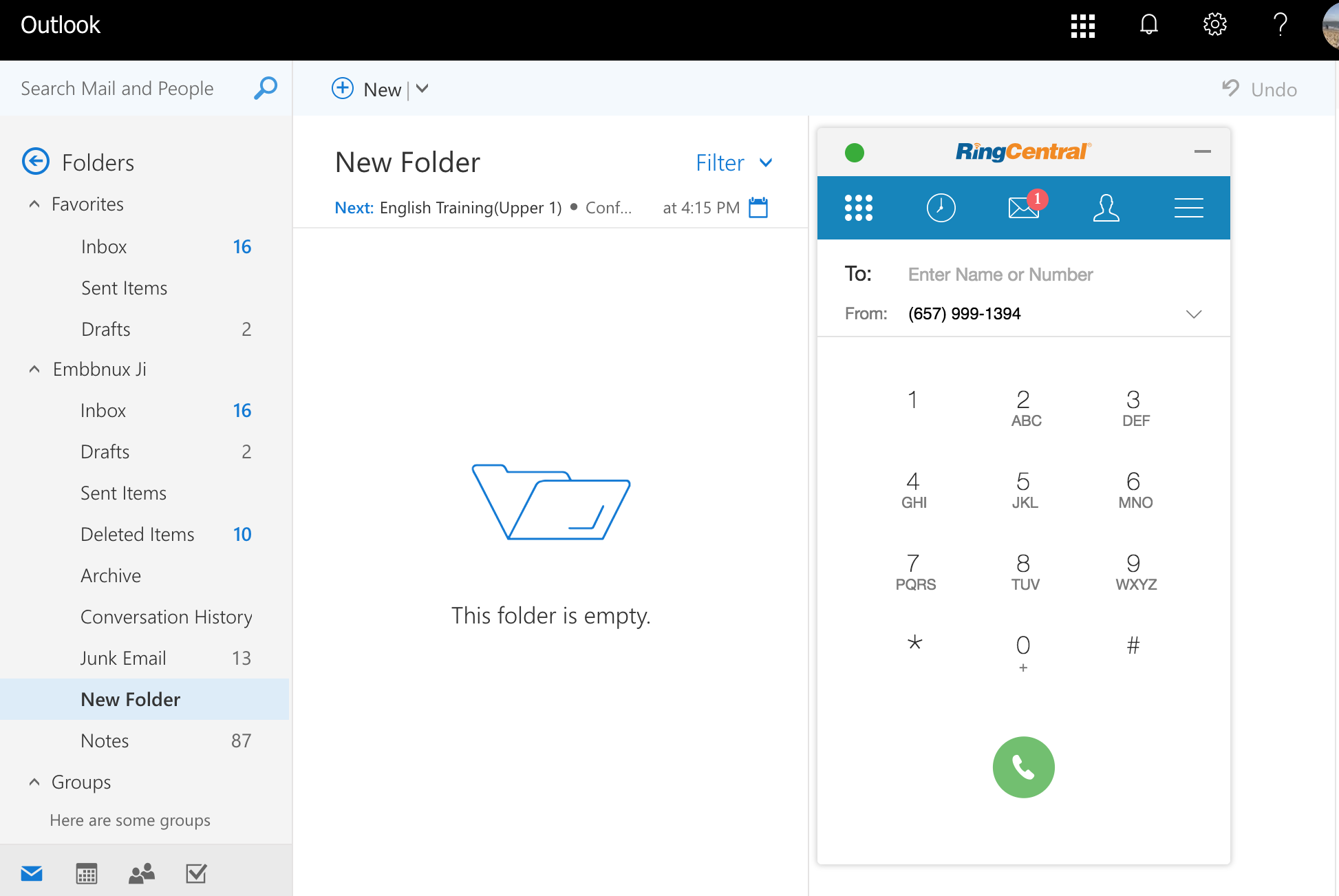Open Outlook notifications bell

(x=1148, y=25)
